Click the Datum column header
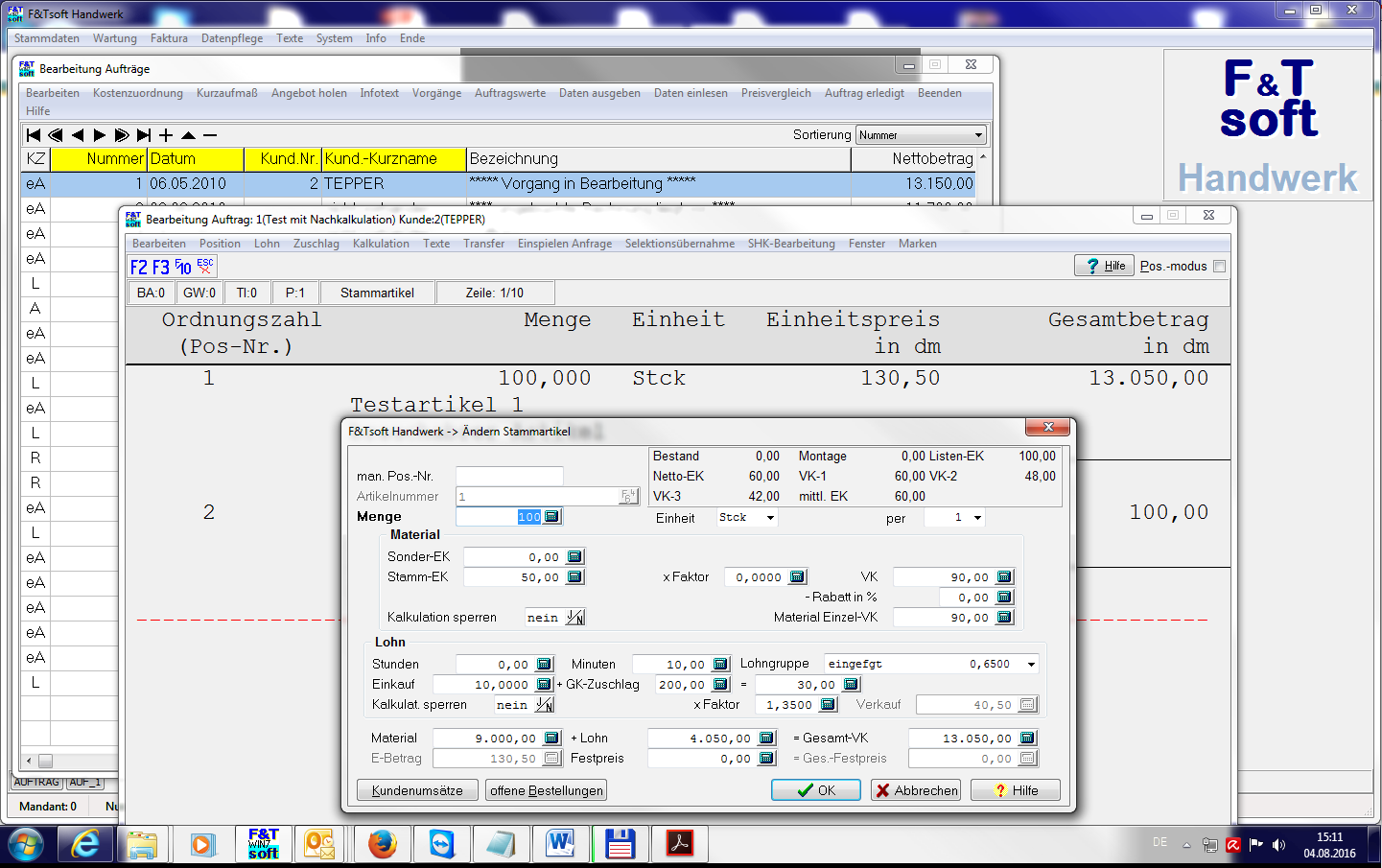Image resolution: width=1382 pixels, height=868 pixels. click(195, 159)
